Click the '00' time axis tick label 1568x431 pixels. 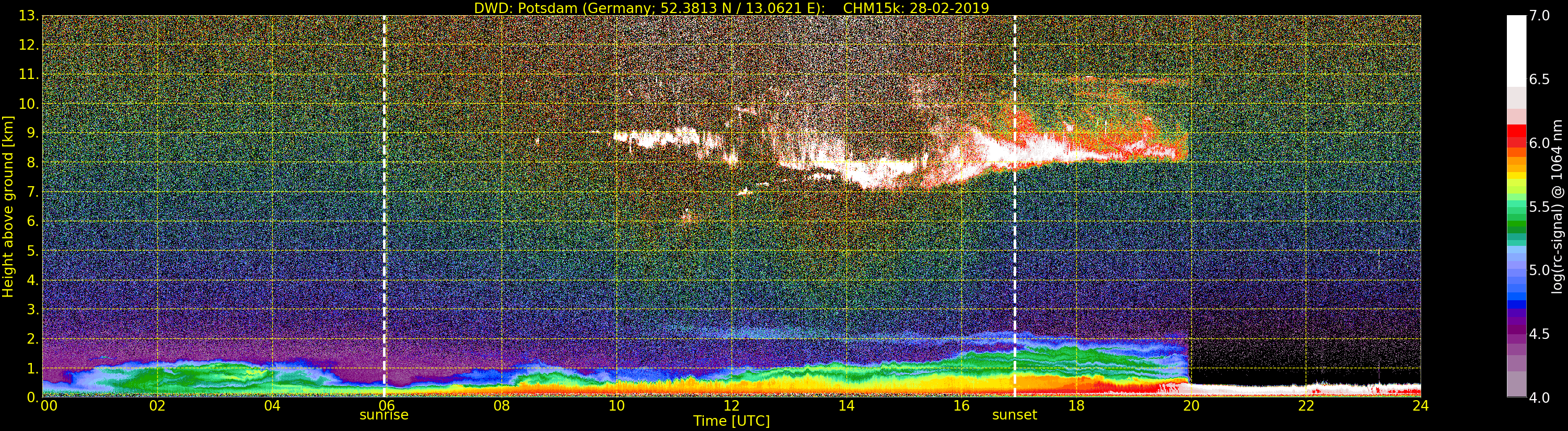click(x=49, y=405)
